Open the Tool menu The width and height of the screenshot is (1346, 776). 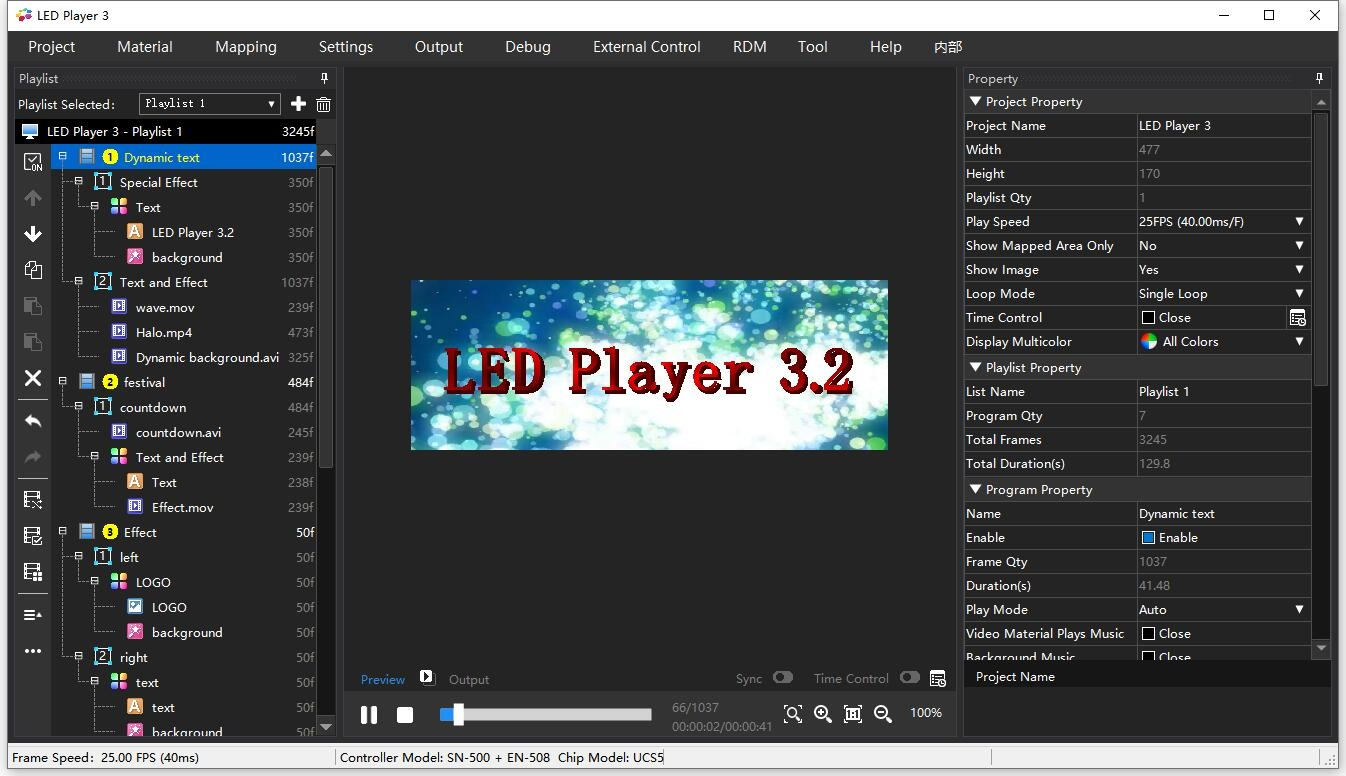(813, 47)
